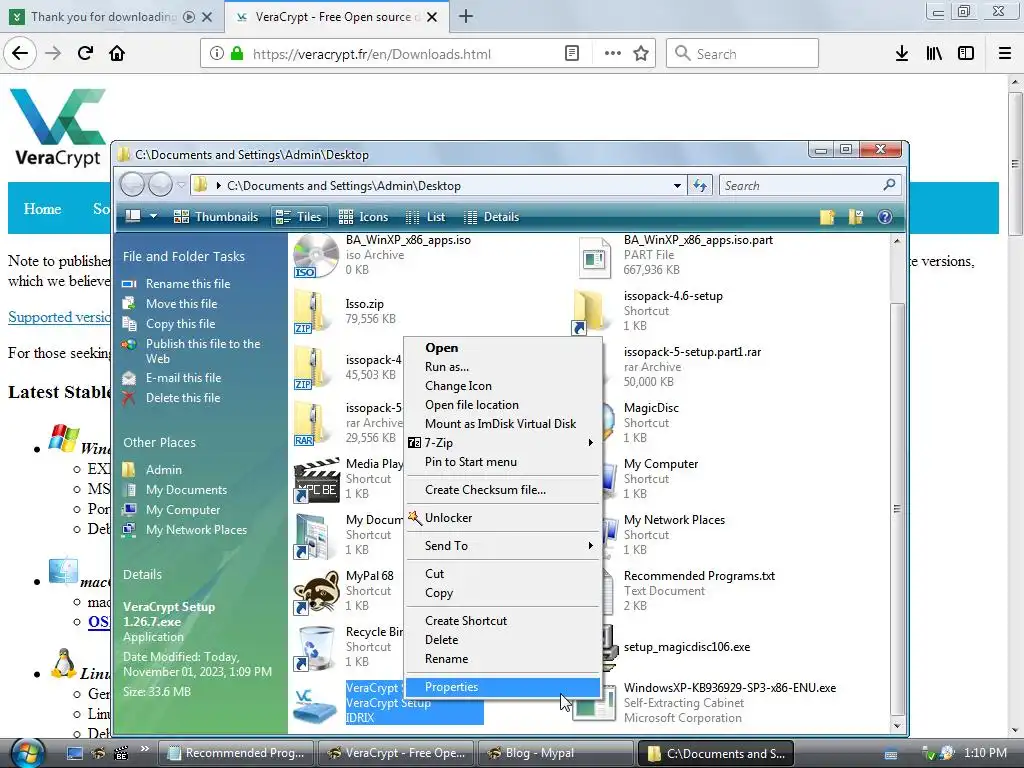Select Media Player MPC-BE shortcut icon
The width and height of the screenshot is (1024, 768).
pyautogui.click(x=316, y=480)
